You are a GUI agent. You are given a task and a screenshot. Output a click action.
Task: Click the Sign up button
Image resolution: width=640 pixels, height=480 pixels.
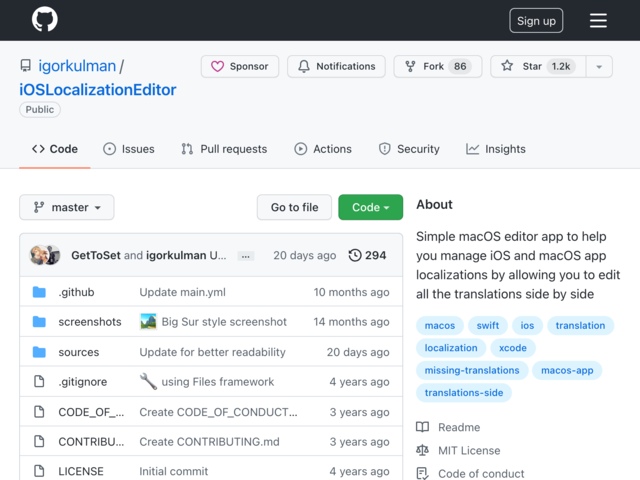tap(536, 21)
